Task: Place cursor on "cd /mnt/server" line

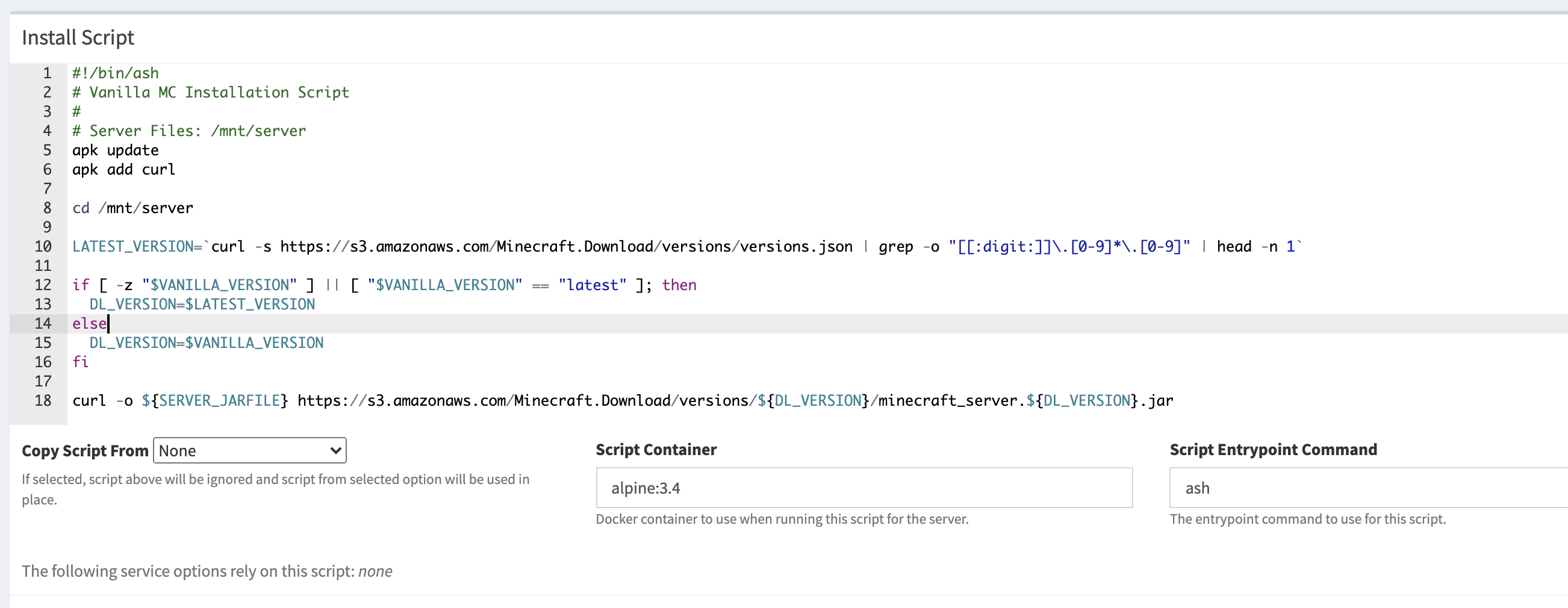Action: coord(132,208)
